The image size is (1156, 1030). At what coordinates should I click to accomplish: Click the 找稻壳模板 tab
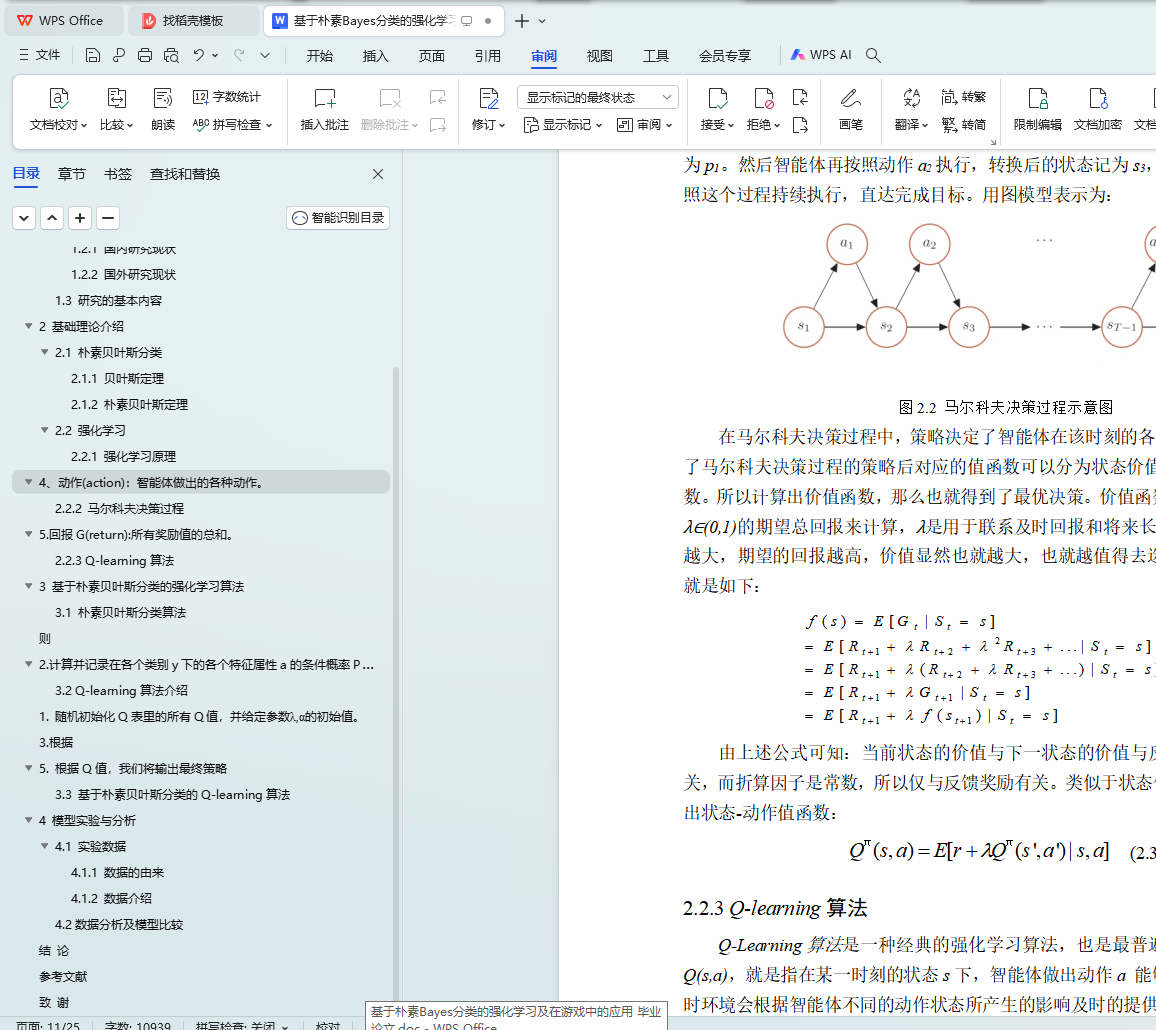coord(194,21)
